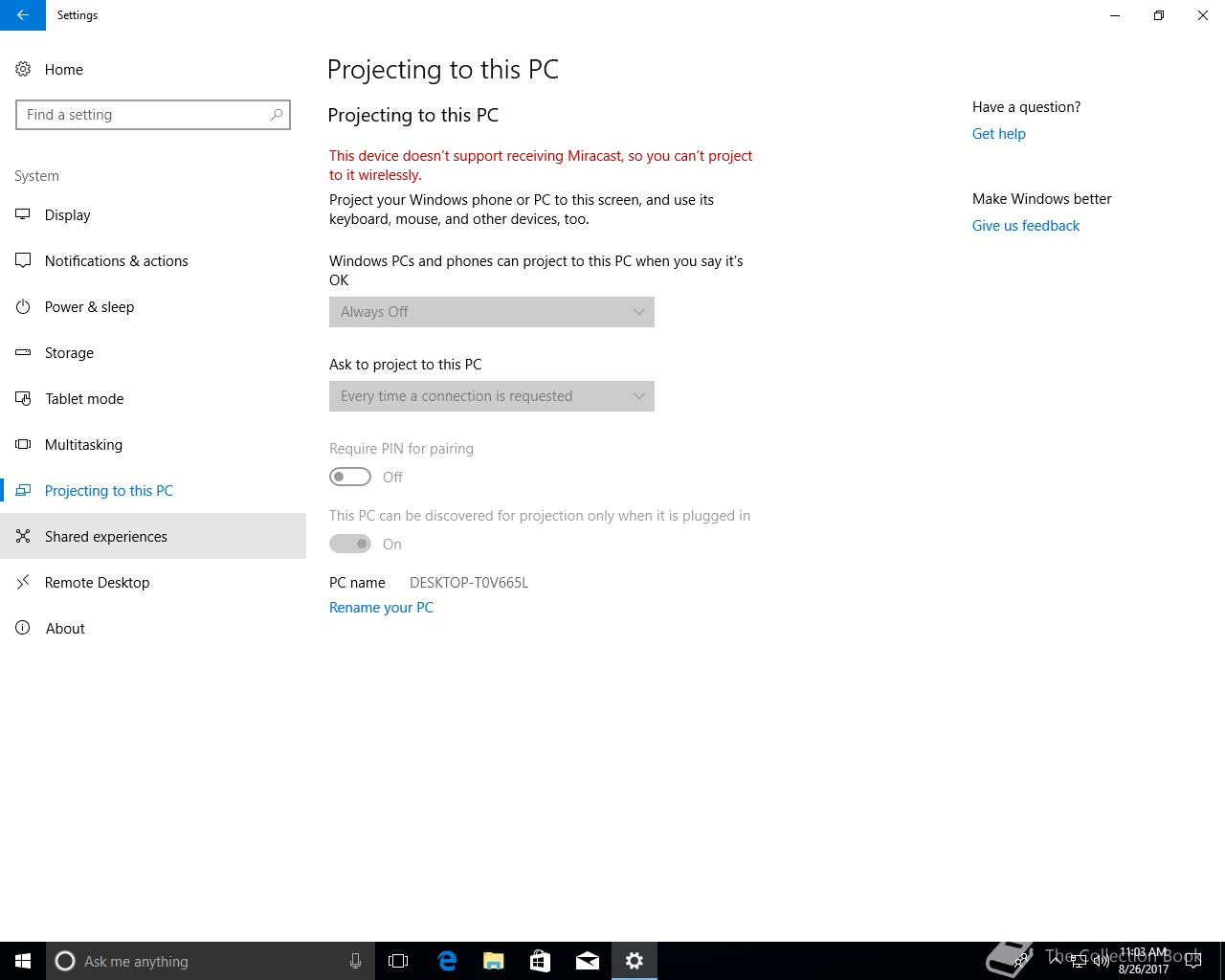Click the Give us feedback link
Image resolution: width=1225 pixels, height=980 pixels.
1026,226
